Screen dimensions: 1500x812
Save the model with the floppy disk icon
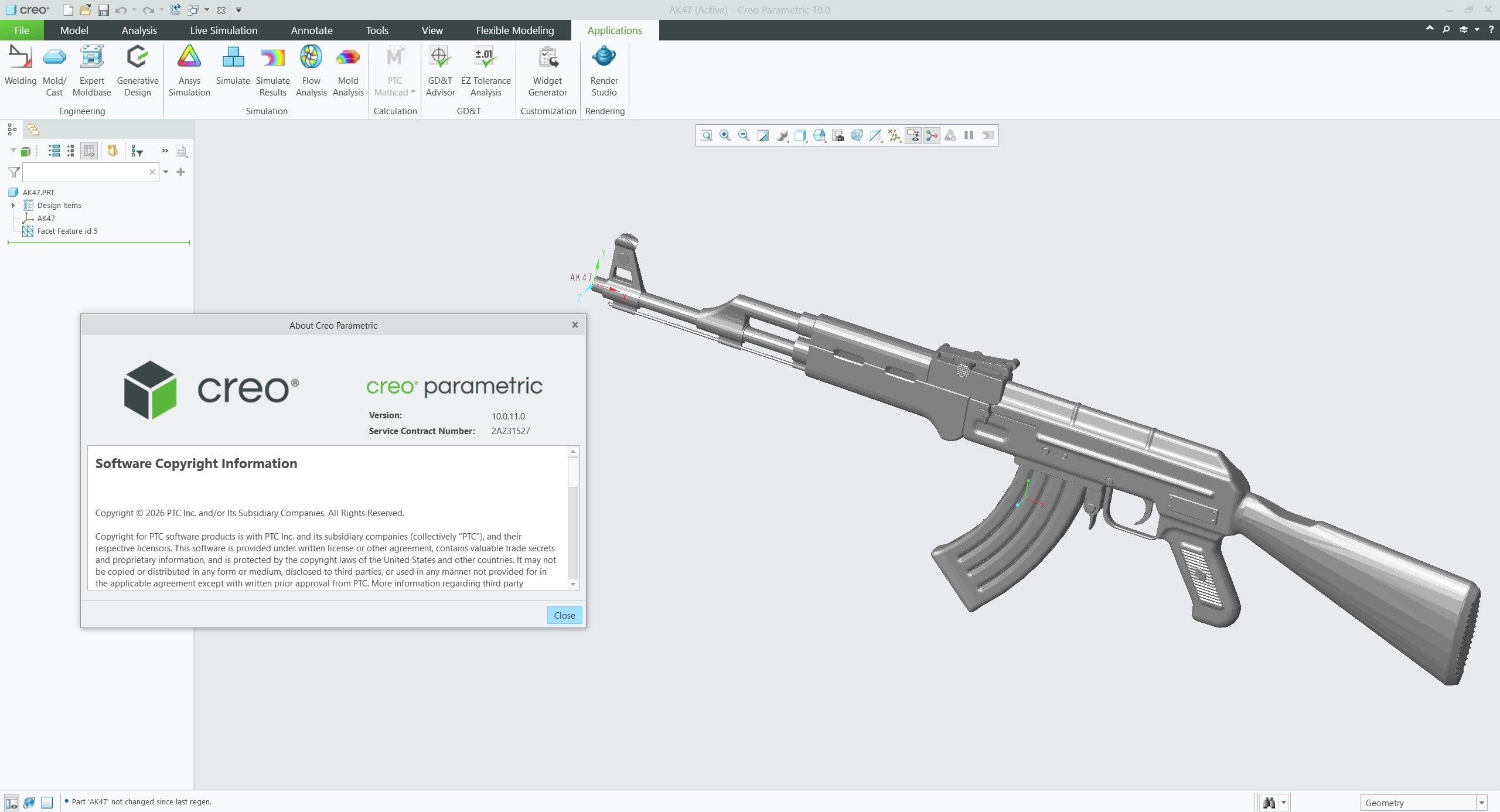pyautogui.click(x=103, y=10)
